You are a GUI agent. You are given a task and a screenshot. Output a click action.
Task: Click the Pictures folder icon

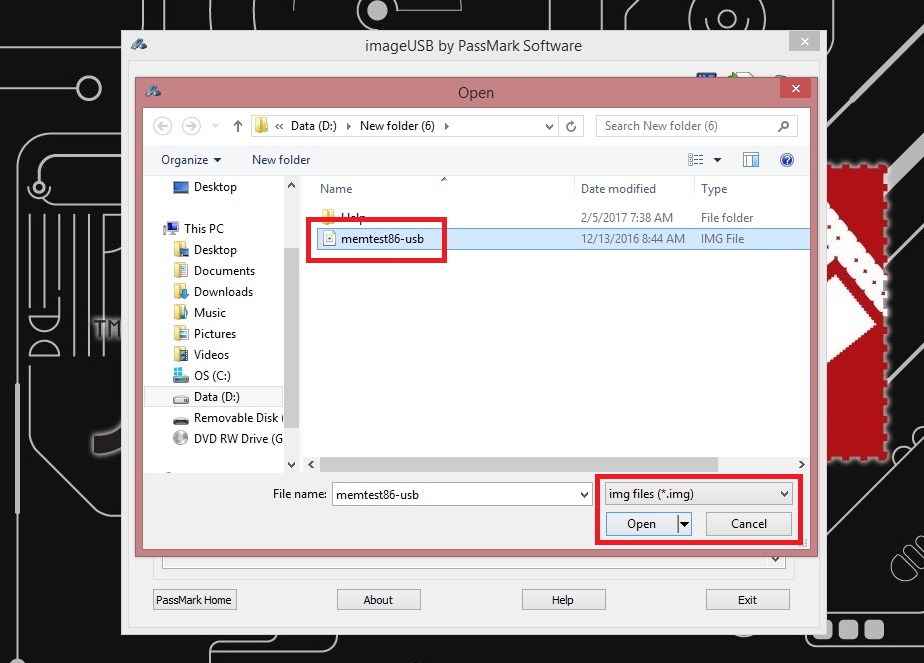click(x=181, y=334)
